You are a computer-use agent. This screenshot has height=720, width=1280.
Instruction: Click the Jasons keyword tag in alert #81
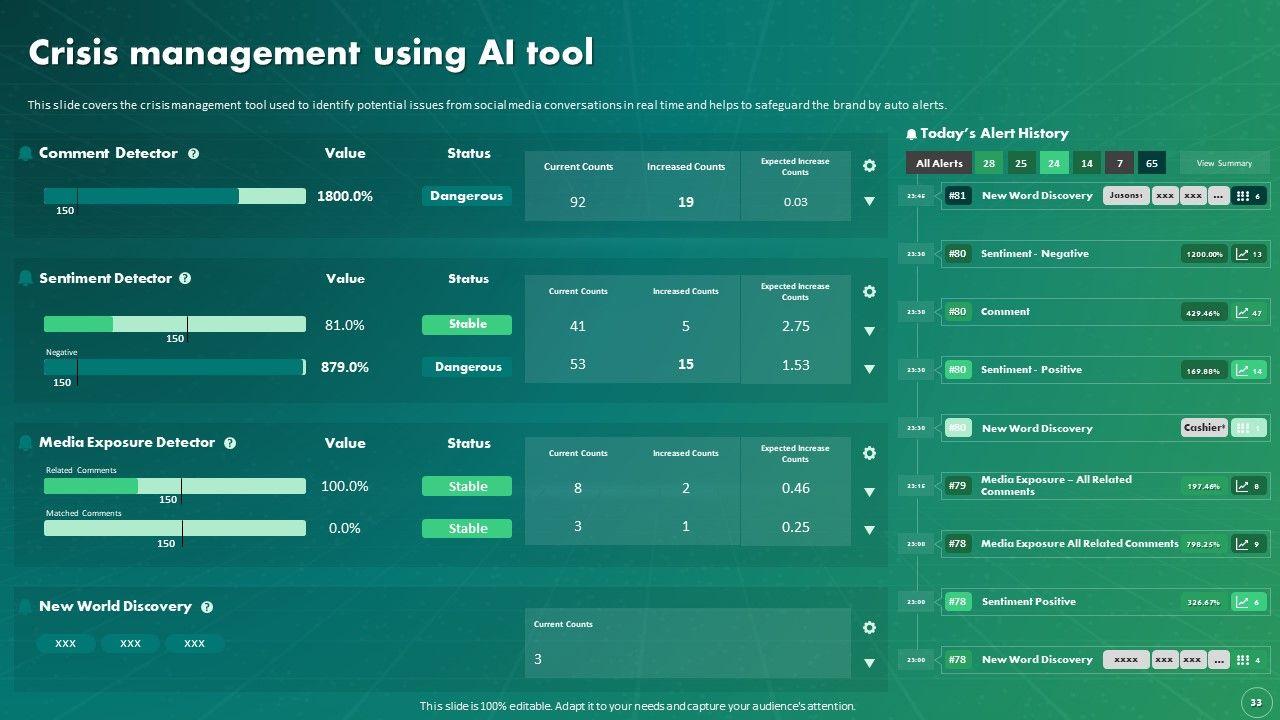(x=1126, y=196)
